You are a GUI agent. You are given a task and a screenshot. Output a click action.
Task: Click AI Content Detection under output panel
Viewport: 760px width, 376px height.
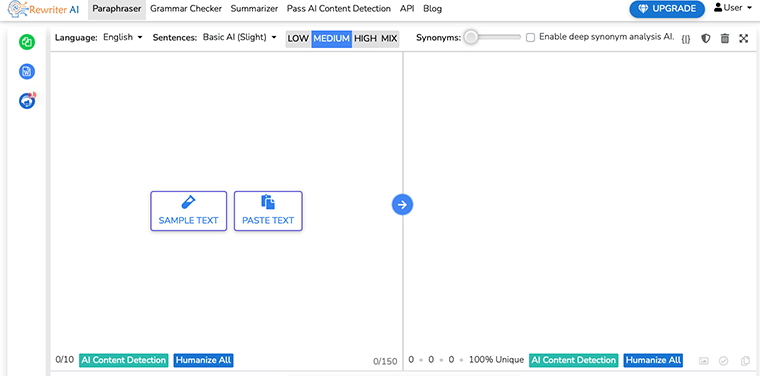coord(573,360)
